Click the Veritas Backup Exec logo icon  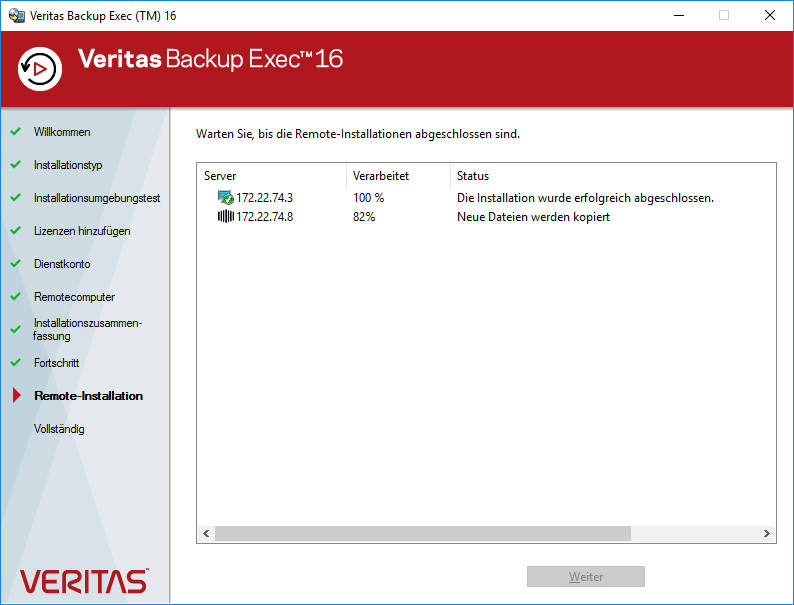(40, 69)
